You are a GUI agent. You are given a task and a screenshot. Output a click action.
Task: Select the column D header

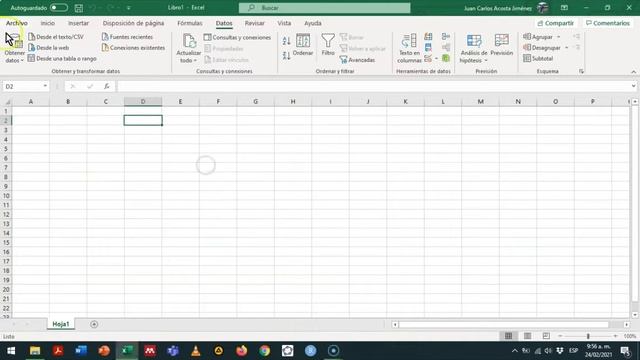pos(143,102)
